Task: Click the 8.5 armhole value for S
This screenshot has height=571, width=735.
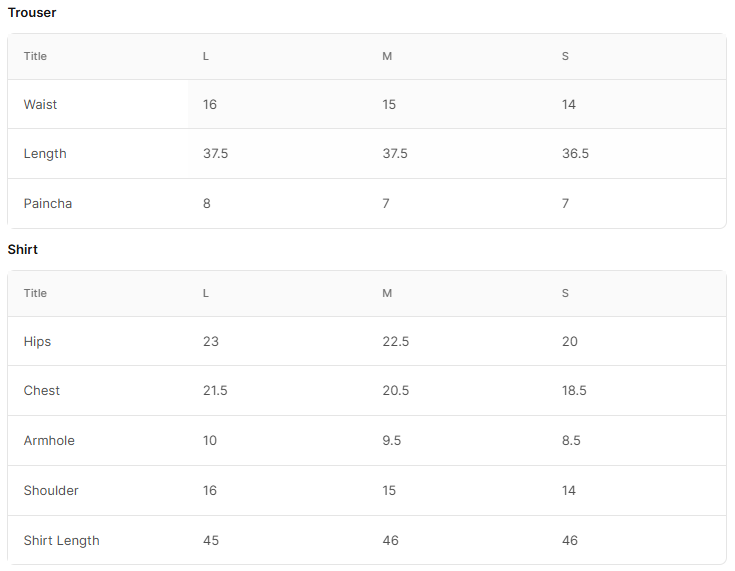Action: (571, 441)
